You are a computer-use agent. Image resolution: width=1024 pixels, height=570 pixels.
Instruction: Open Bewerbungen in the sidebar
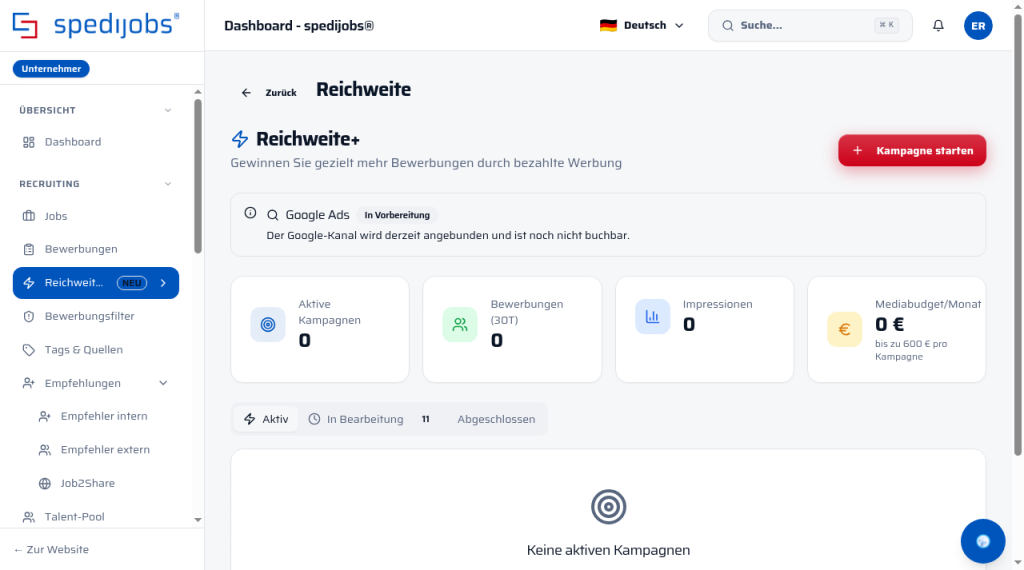96,249
